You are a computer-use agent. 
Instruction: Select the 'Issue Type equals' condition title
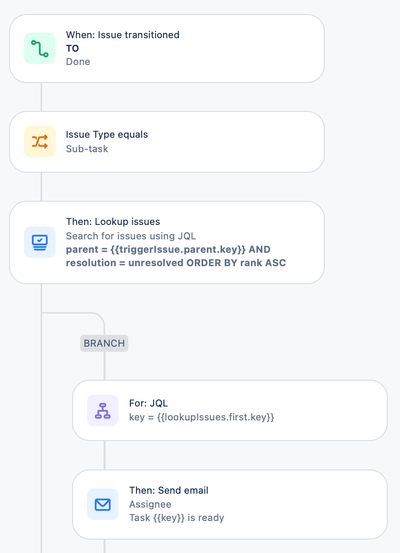coord(107,134)
